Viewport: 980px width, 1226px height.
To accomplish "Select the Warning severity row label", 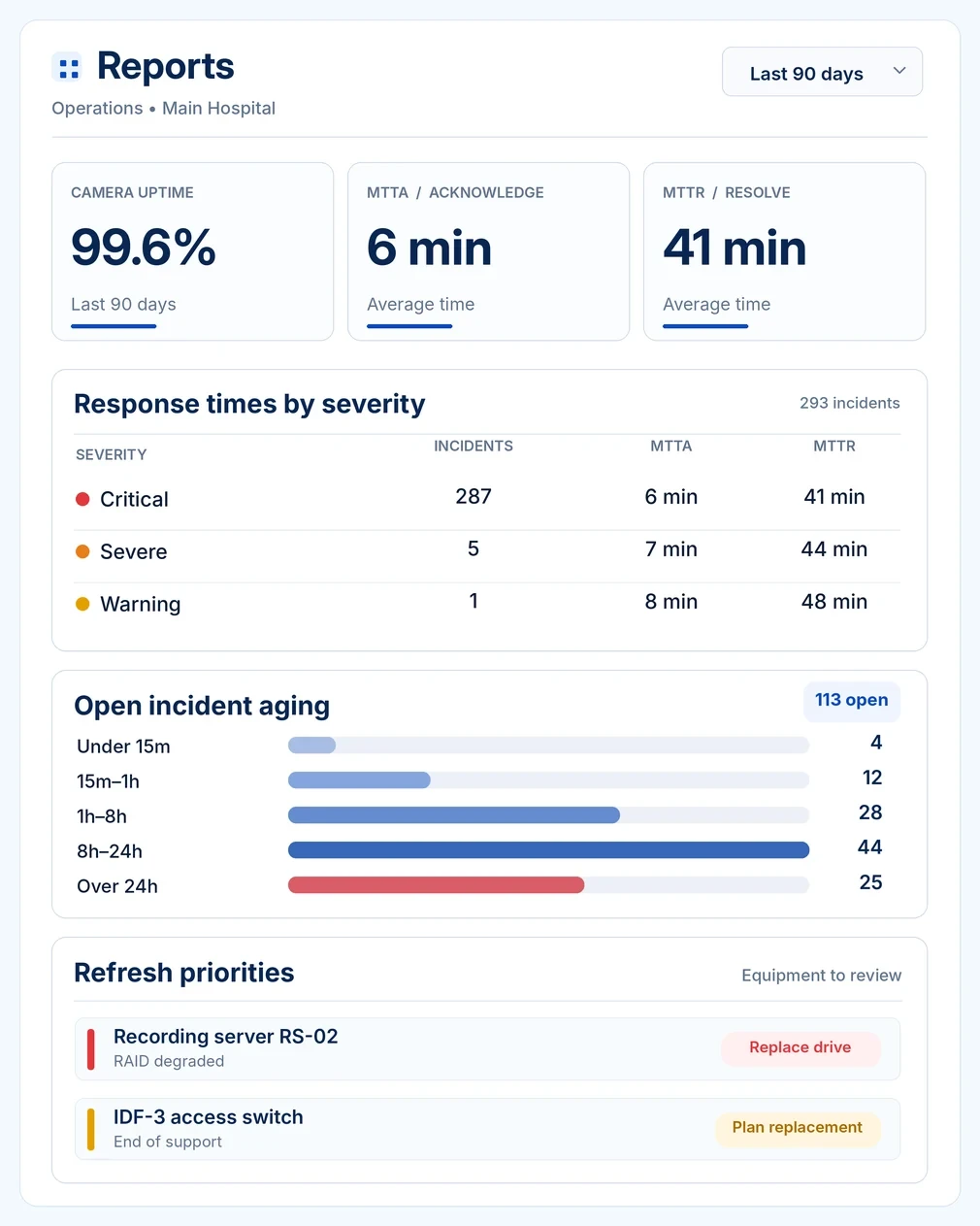I will tap(140, 604).
